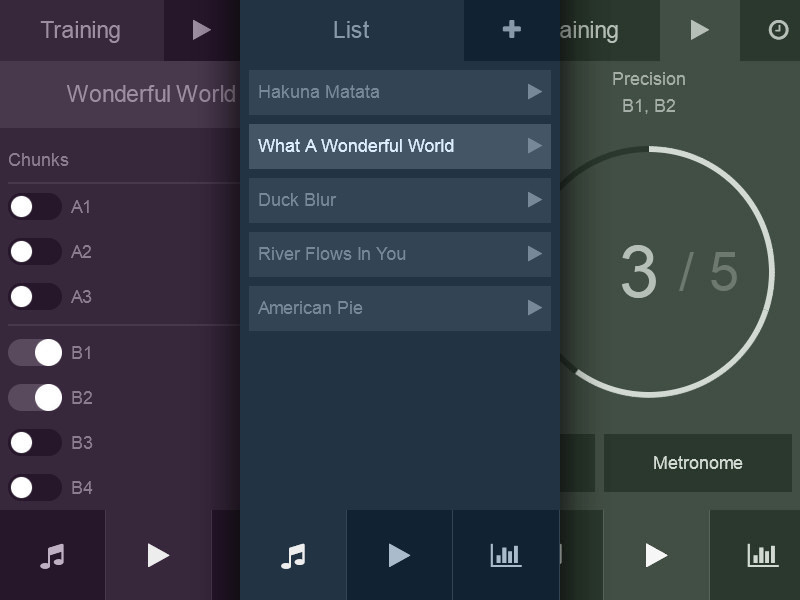Click the List header title
Screen dimensions: 800x600
click(x=351, y=30)
